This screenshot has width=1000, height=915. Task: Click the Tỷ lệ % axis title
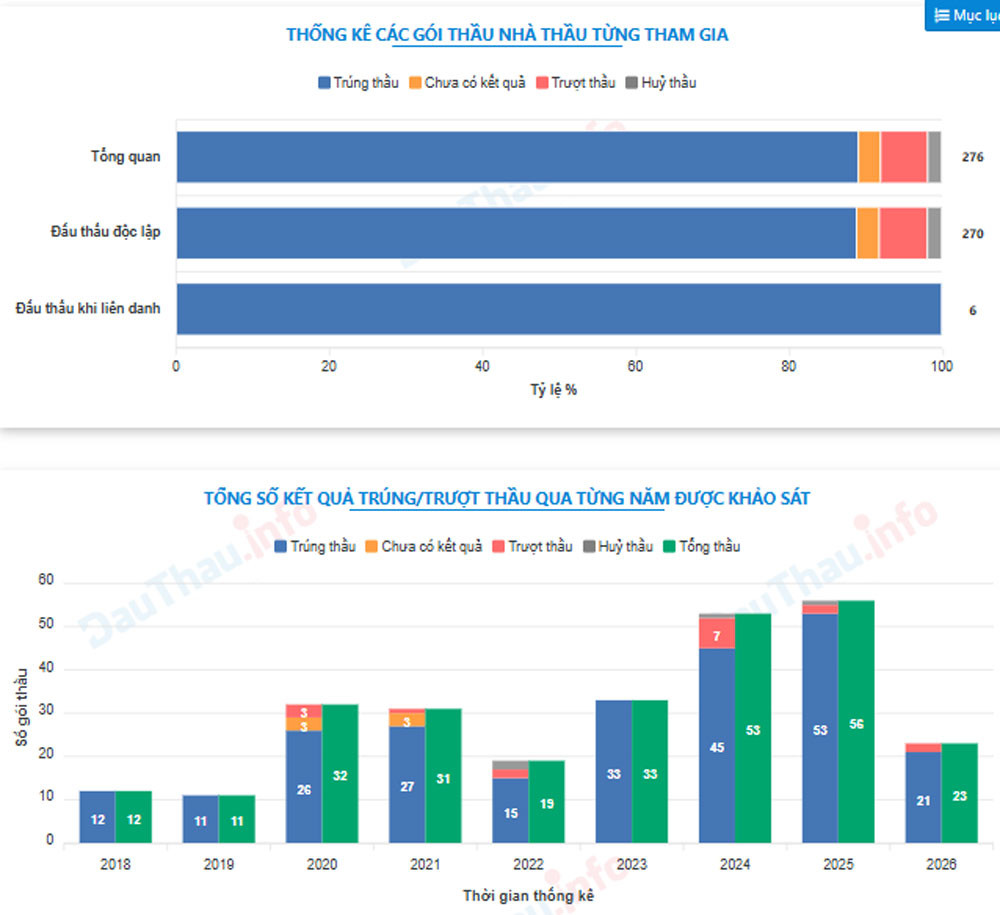554,390
